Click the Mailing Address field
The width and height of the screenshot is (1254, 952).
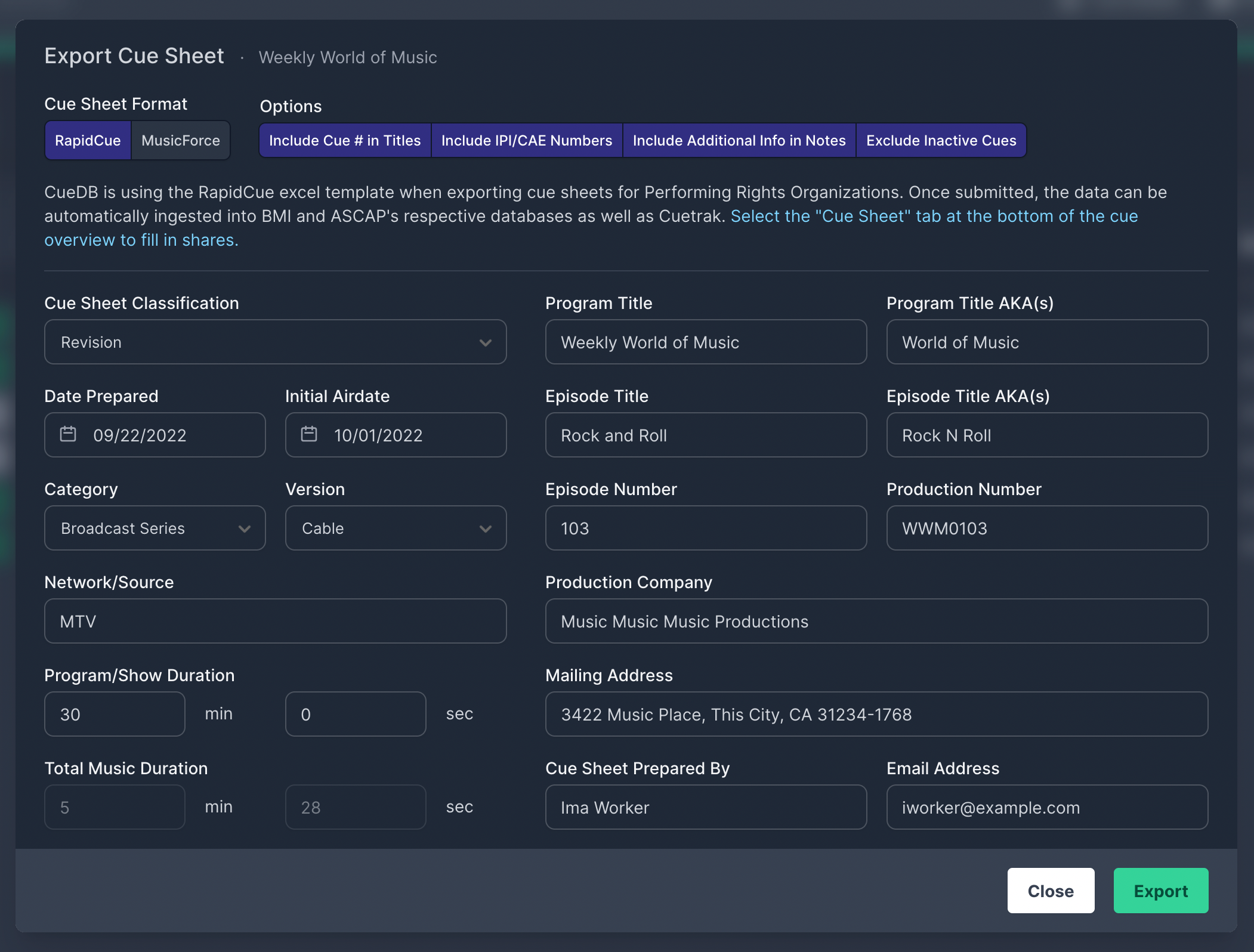pyautogui.click(x=877, y=715)
